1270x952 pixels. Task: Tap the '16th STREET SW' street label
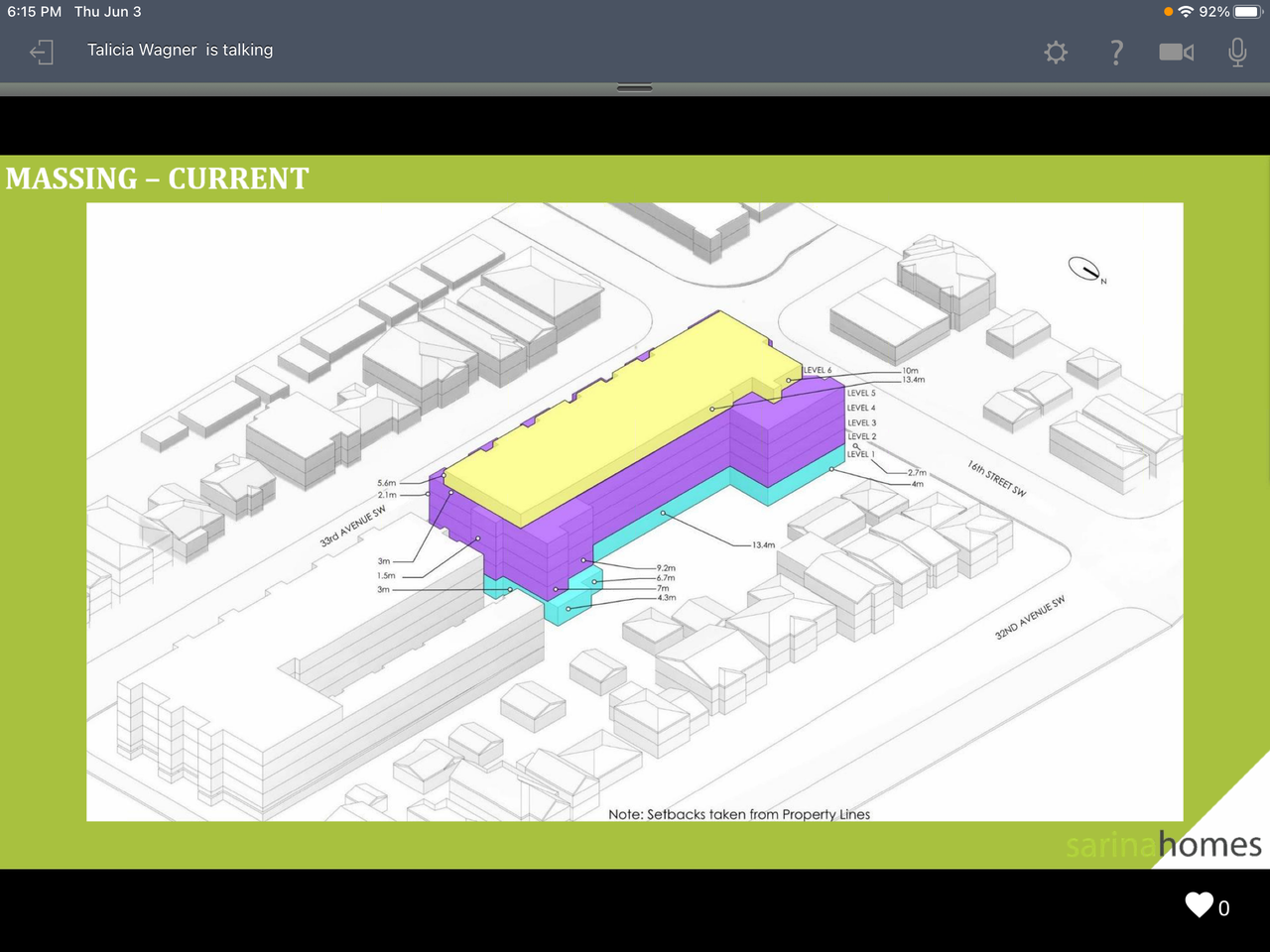tap(996, 478)
